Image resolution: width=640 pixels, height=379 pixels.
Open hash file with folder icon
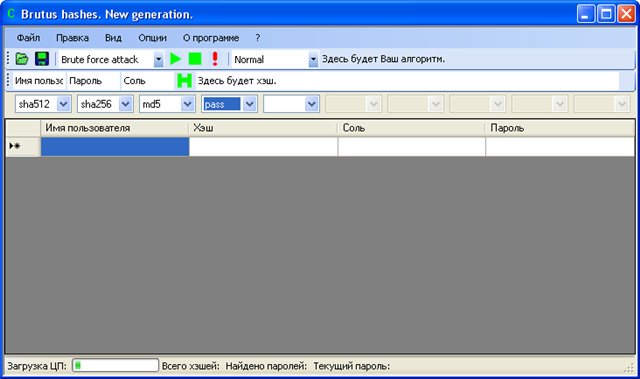click(x=22, y=59)
